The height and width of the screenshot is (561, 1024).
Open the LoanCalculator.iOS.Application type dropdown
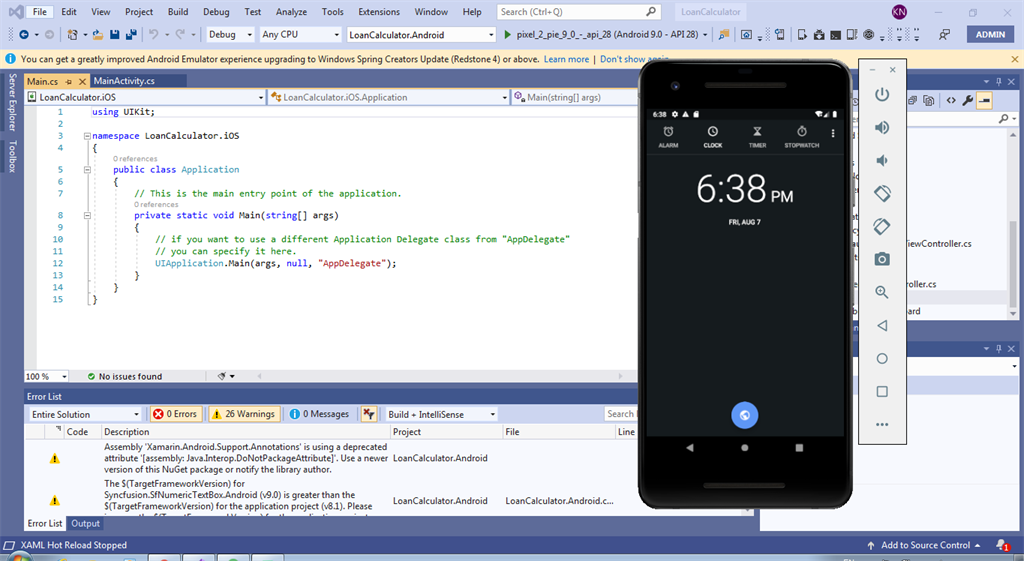click(x=389, y=97)
